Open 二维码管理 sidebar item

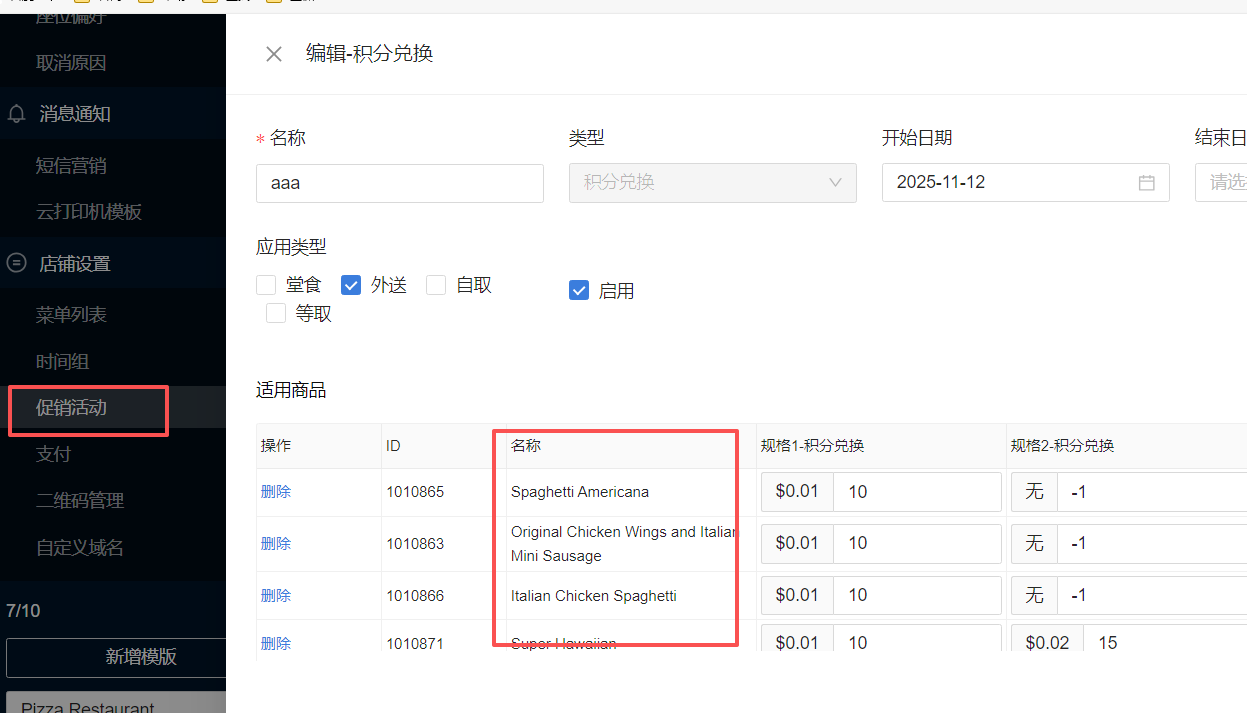click(80, 501)
